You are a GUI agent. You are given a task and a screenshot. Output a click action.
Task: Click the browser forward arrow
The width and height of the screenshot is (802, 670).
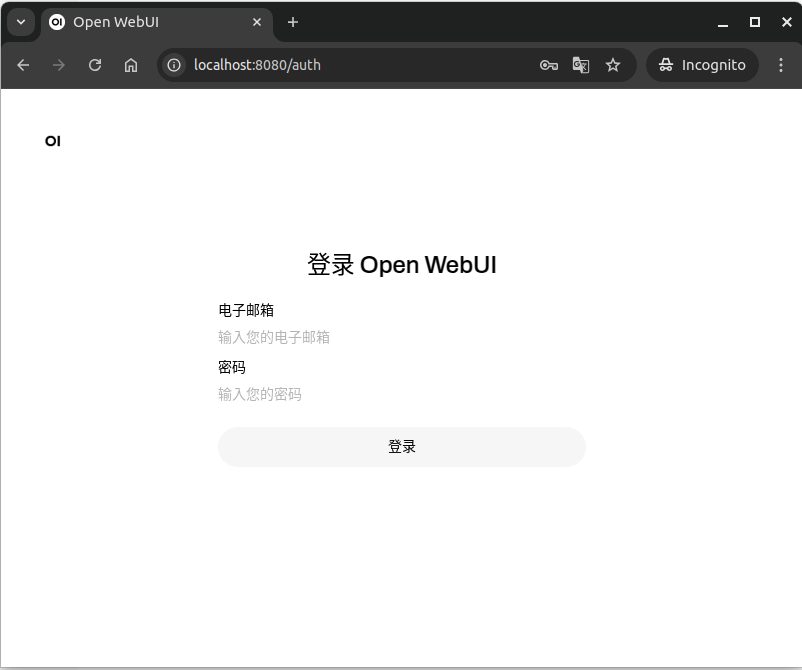coord(59,65)
